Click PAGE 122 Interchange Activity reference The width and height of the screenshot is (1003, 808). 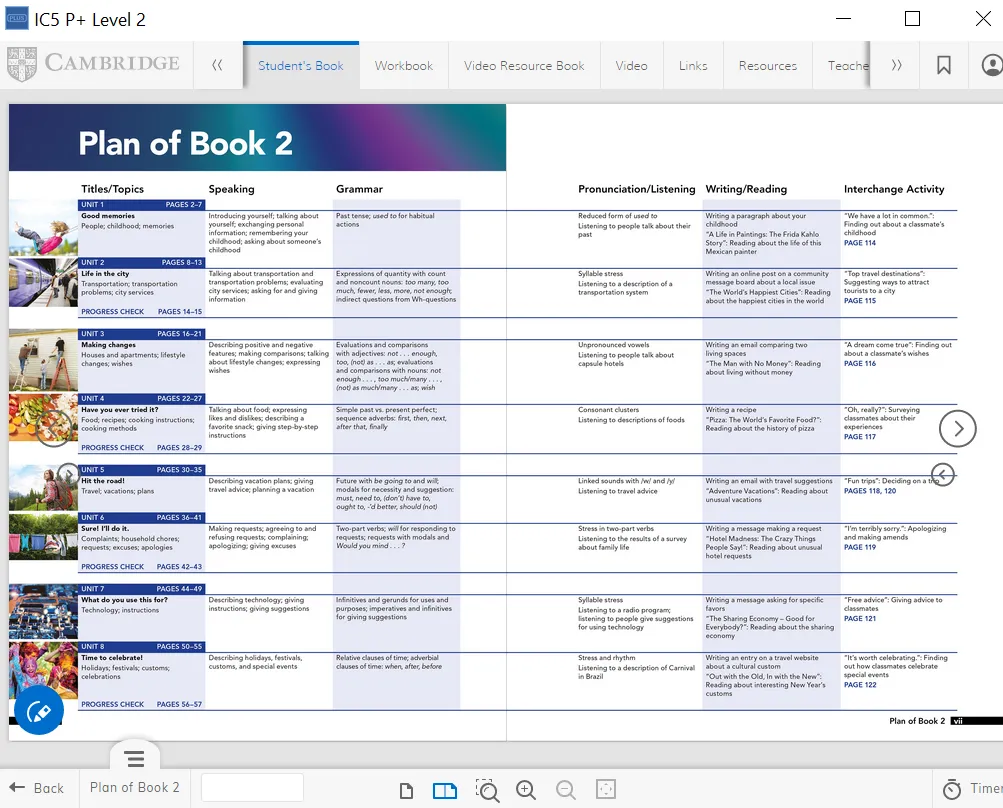point(860,685)
